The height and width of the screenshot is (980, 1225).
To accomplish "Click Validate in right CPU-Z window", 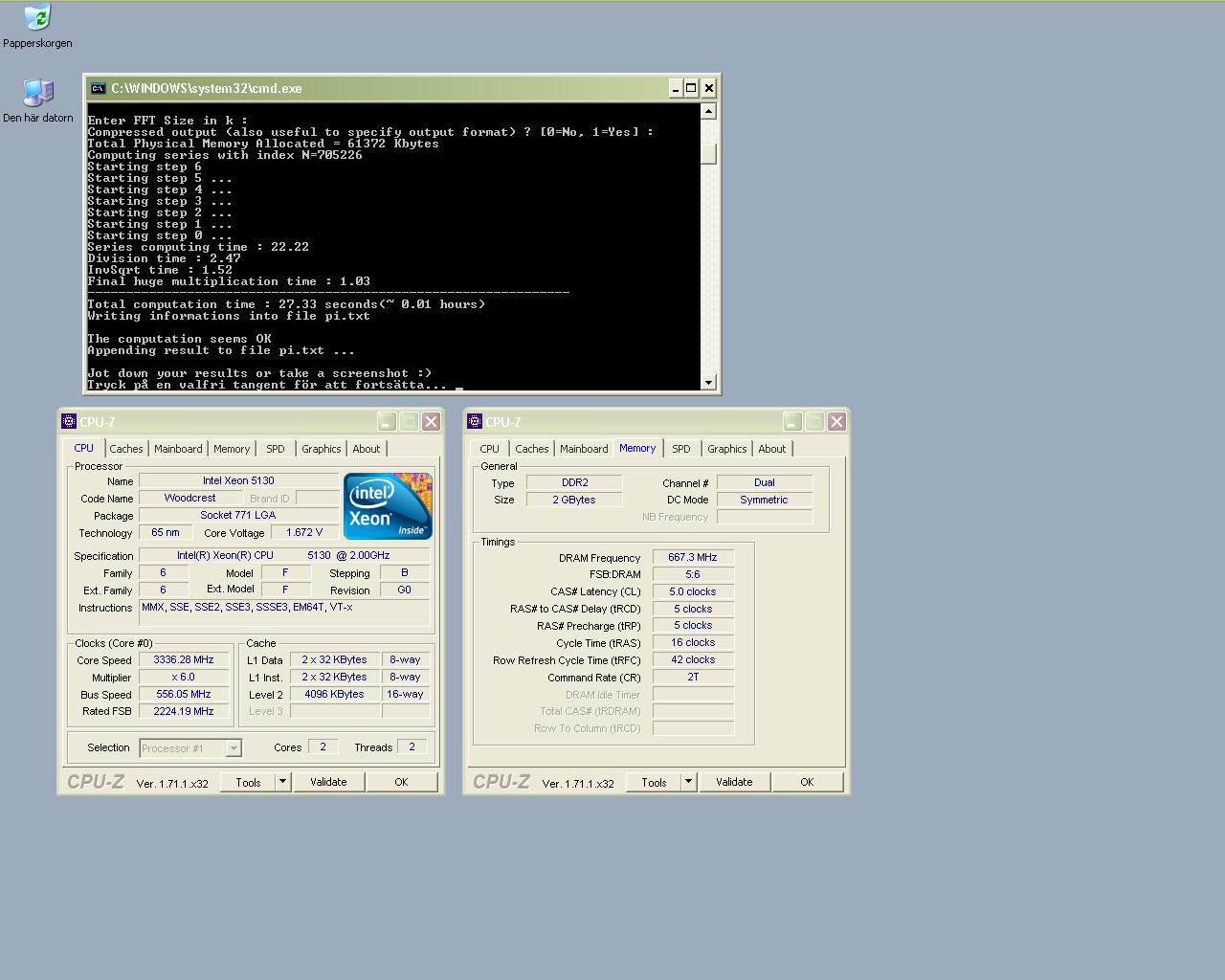I will click(x=734, y=782).
